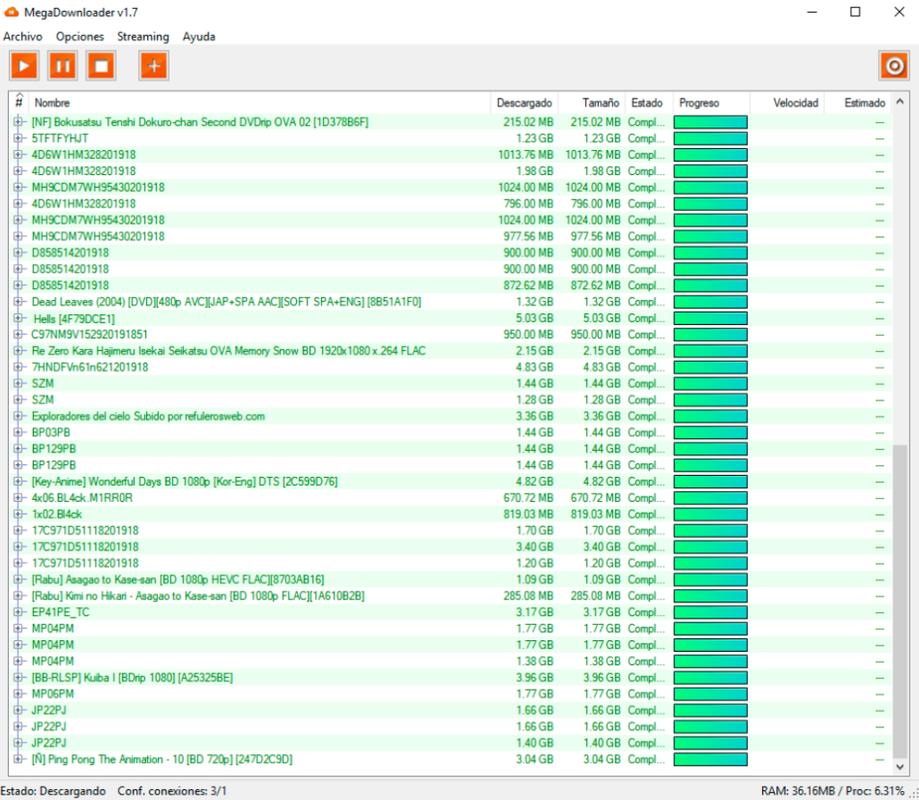
Task: Expand the 1x02.Bl4ck row
Action: pos(18,514)
